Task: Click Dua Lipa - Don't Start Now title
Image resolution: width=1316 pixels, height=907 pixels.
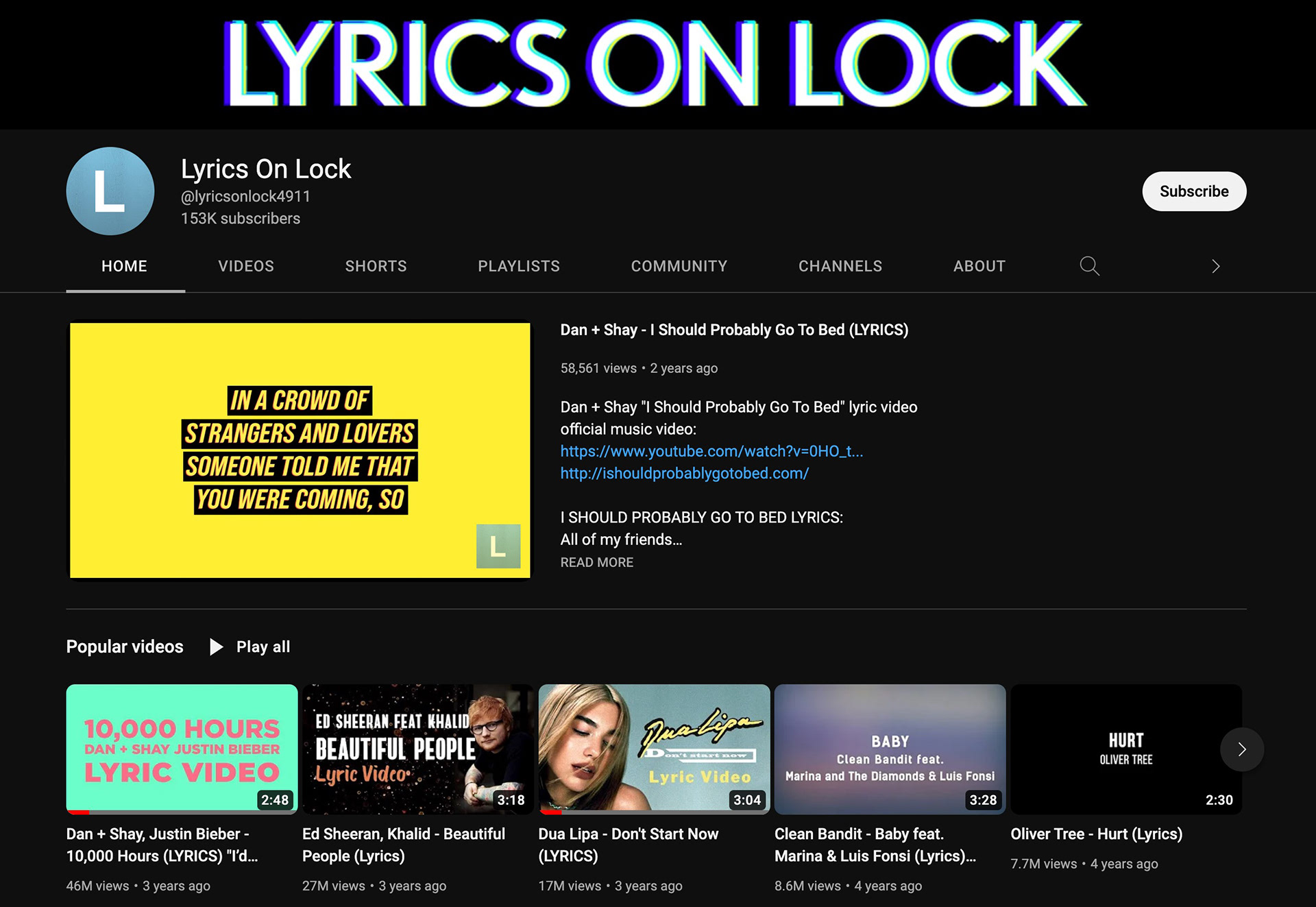Action: (628, 845)
